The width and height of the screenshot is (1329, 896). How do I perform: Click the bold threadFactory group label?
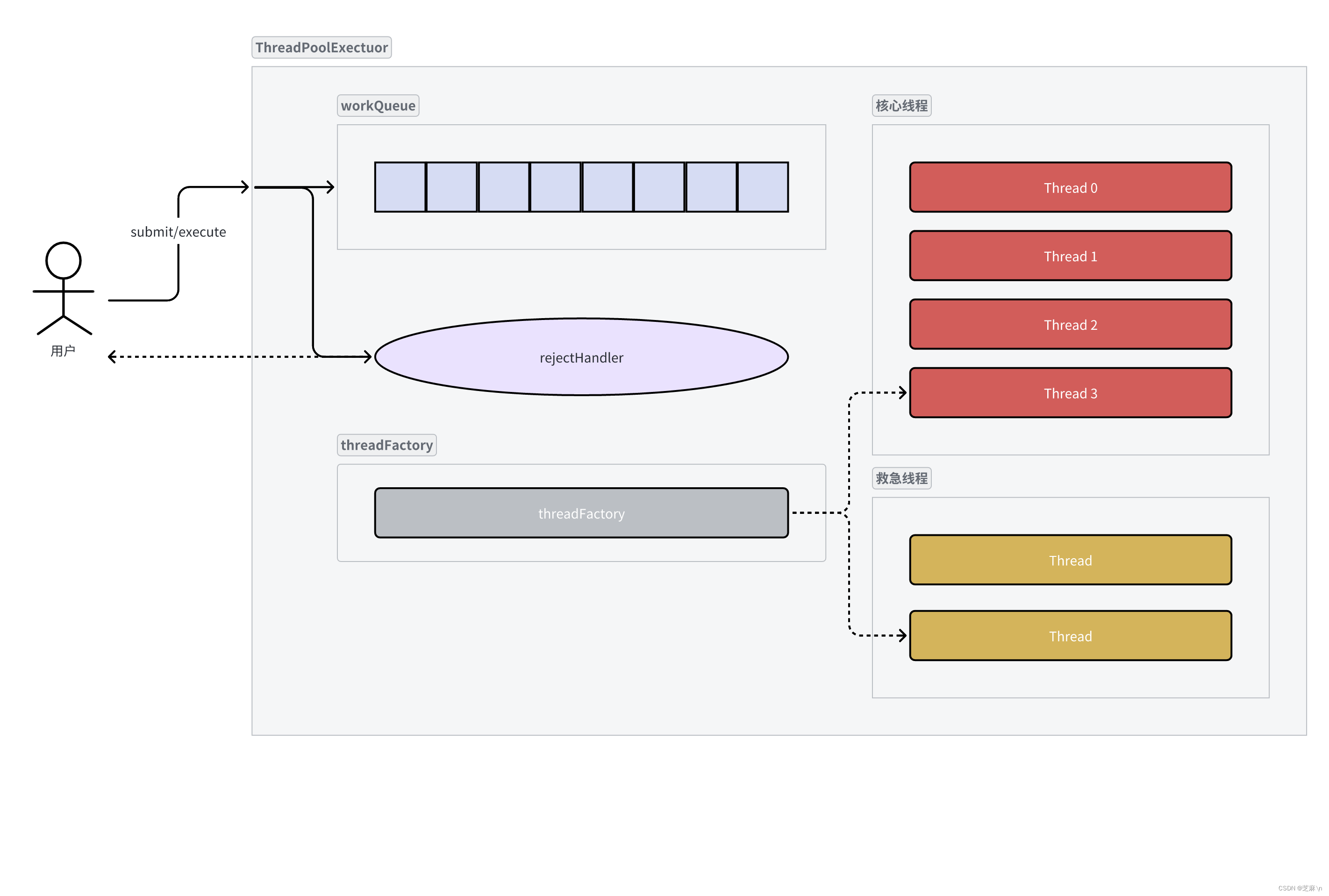pyautogui.click(x=386, y=445)
